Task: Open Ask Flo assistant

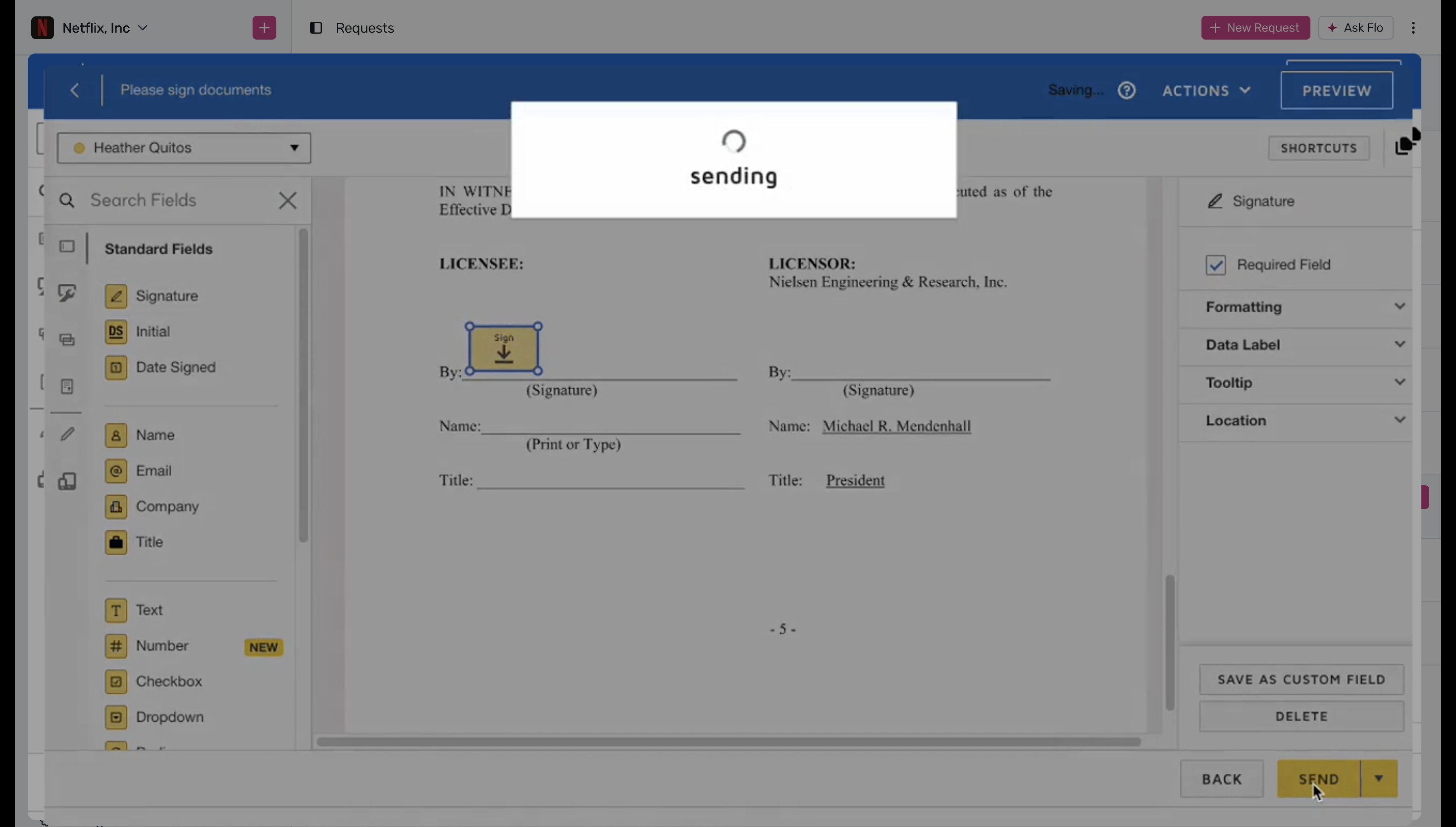Action: tap(1355, 28)
